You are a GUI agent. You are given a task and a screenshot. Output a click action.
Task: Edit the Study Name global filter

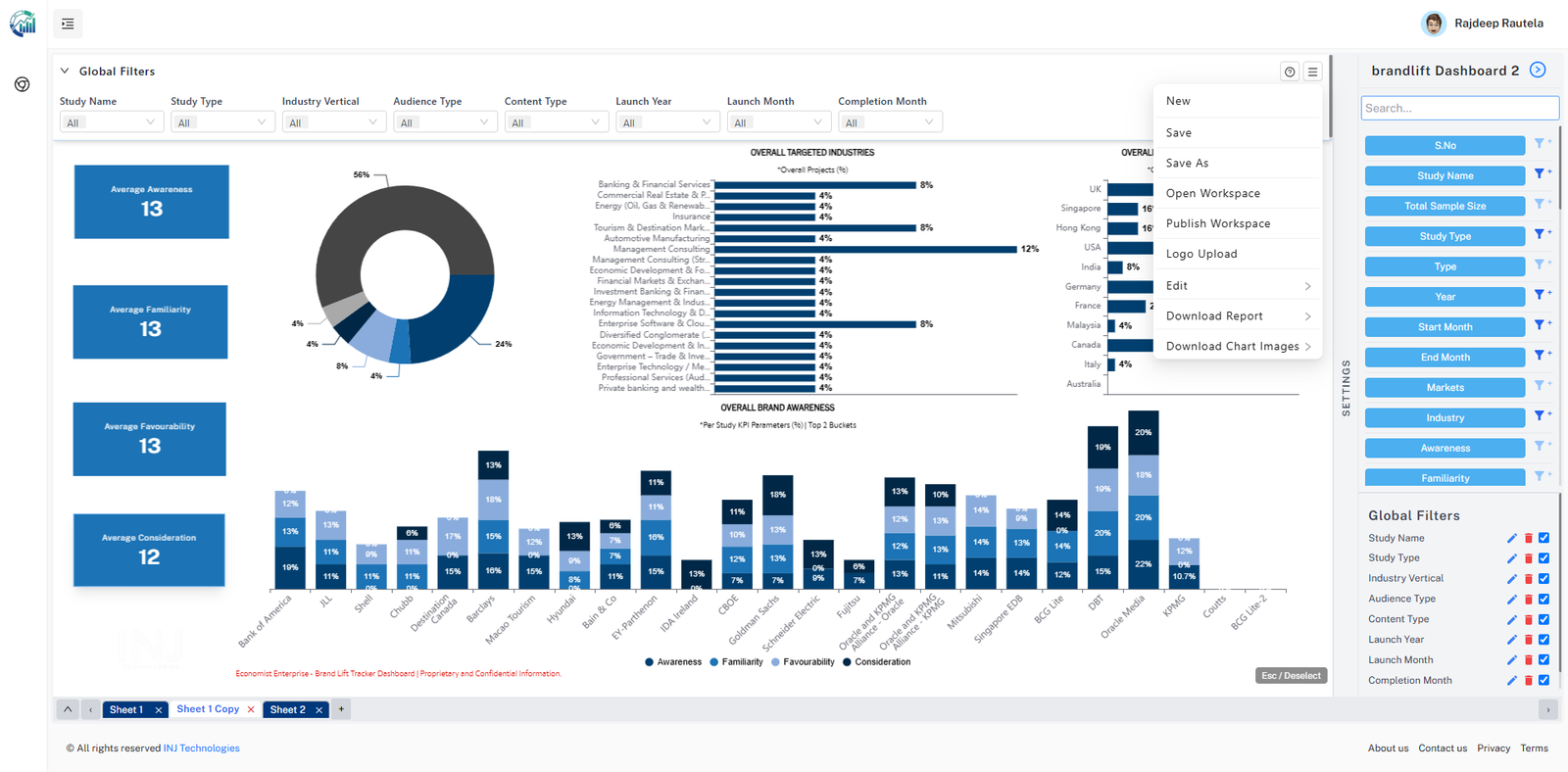(x=1511, y=538)
